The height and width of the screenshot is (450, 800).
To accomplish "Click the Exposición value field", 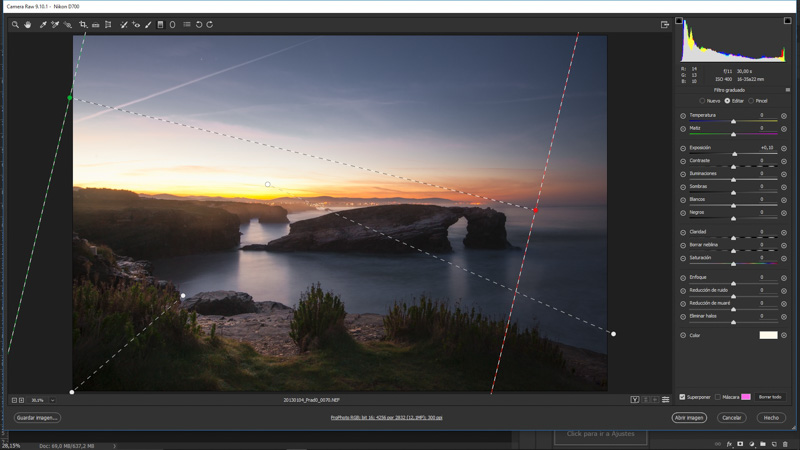I will tap(766, 147).
